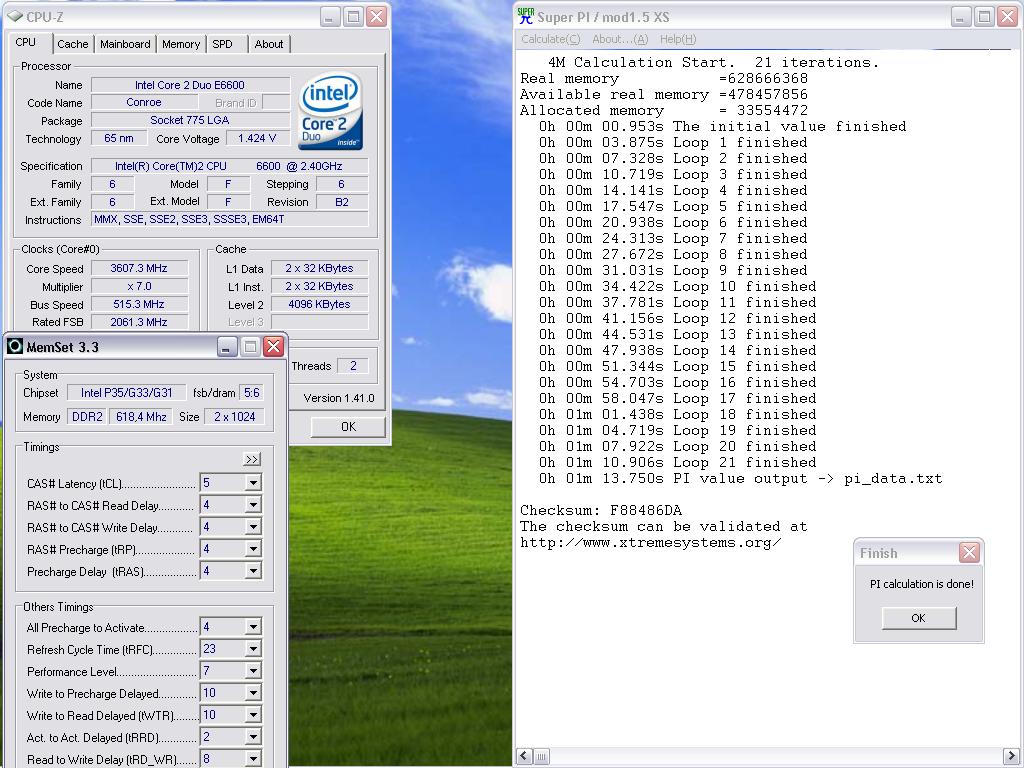The image size is (1024, 768).
Task: Click the MemSet Chipset field Intel P35/G33/G31
Action: coord(127,393)
